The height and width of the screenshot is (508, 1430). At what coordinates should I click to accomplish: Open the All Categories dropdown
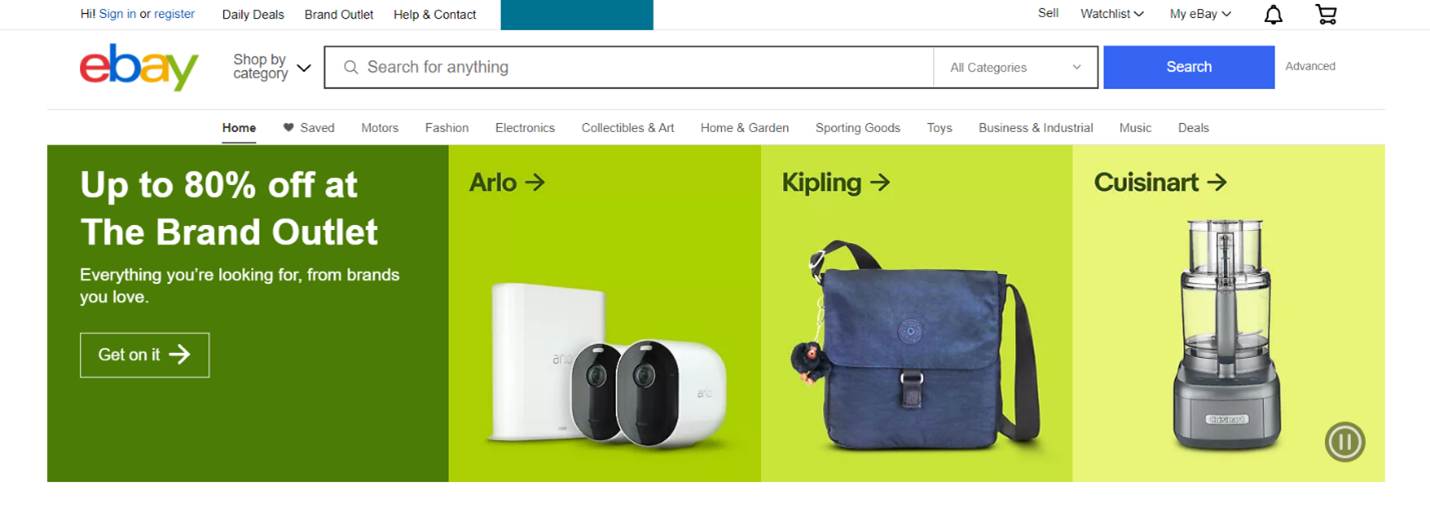coord(1015,67)
